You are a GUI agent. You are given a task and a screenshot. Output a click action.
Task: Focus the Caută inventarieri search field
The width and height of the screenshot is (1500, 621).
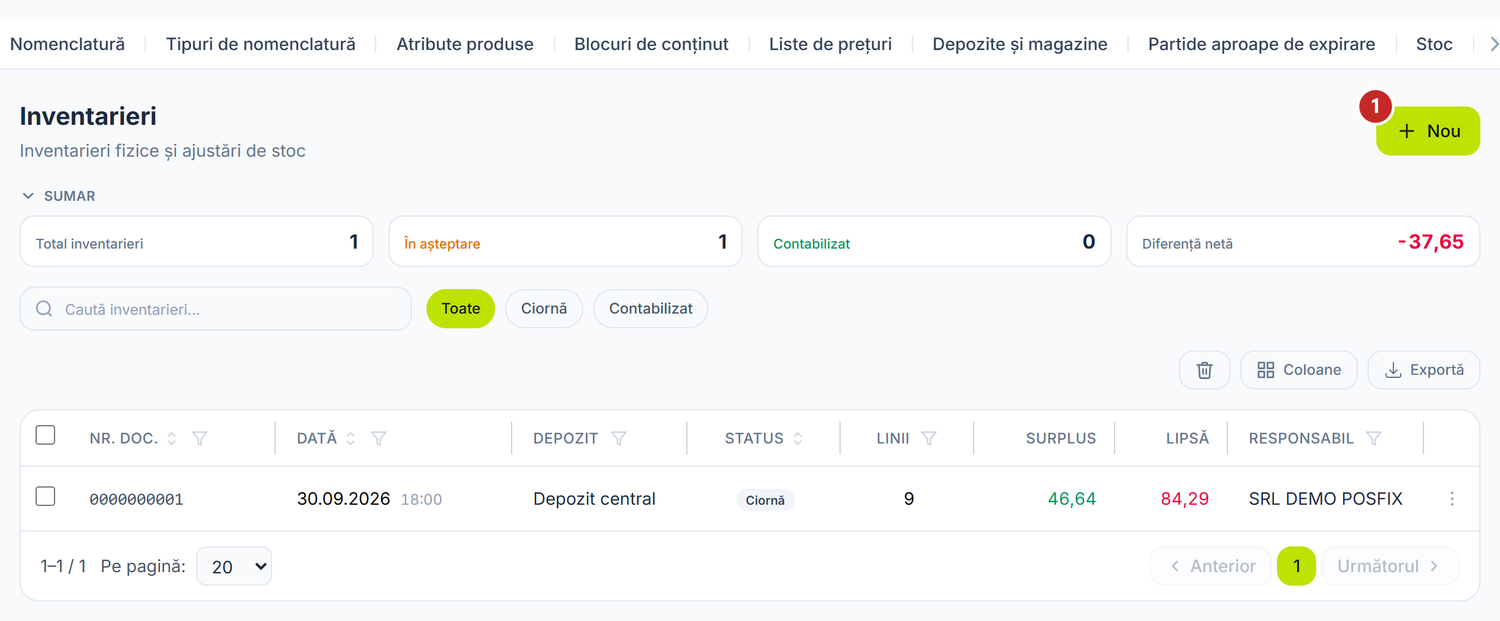(x=216, y=309)
